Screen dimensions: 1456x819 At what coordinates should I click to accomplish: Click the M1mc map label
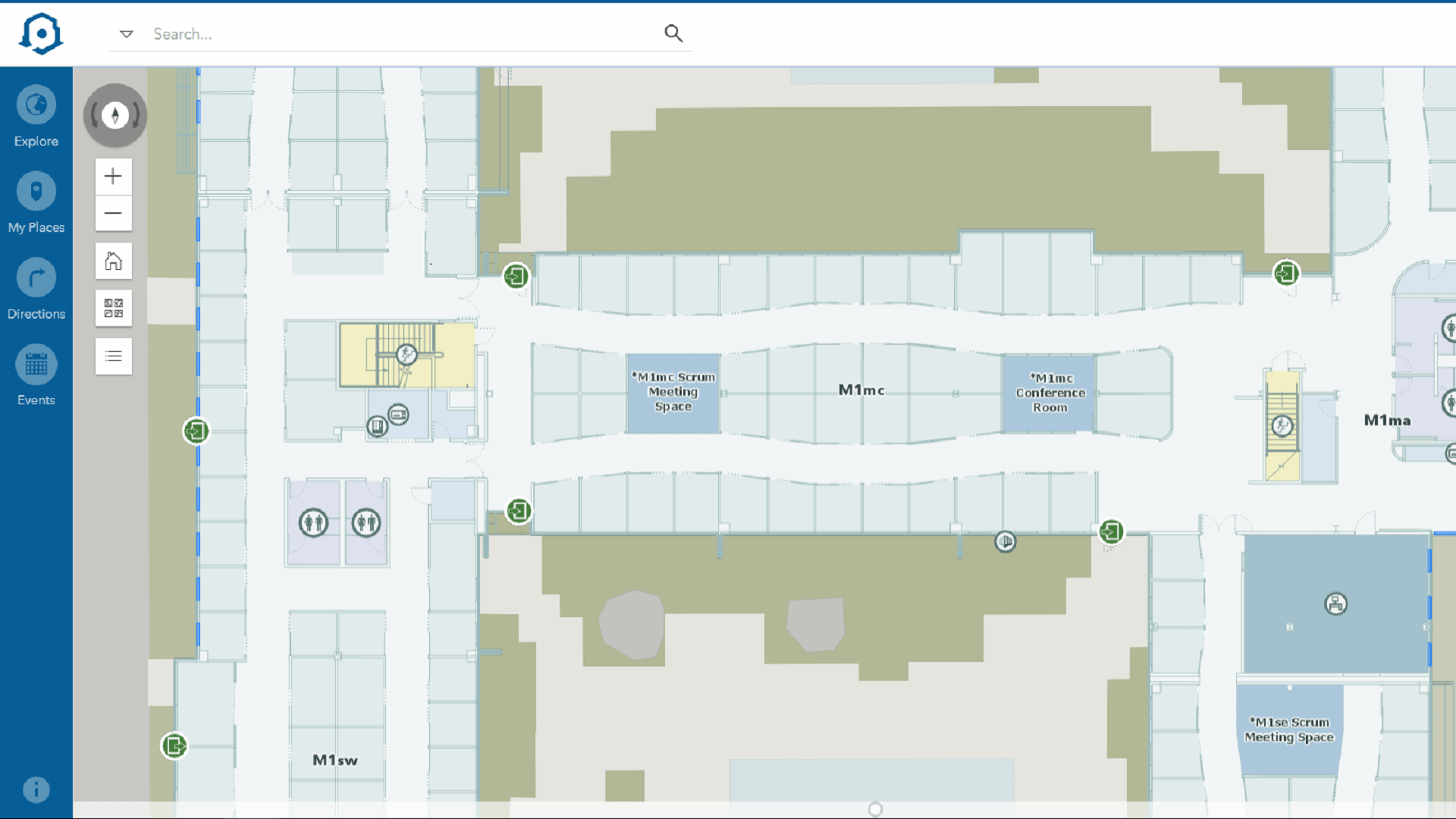click(x=861, y=390)
